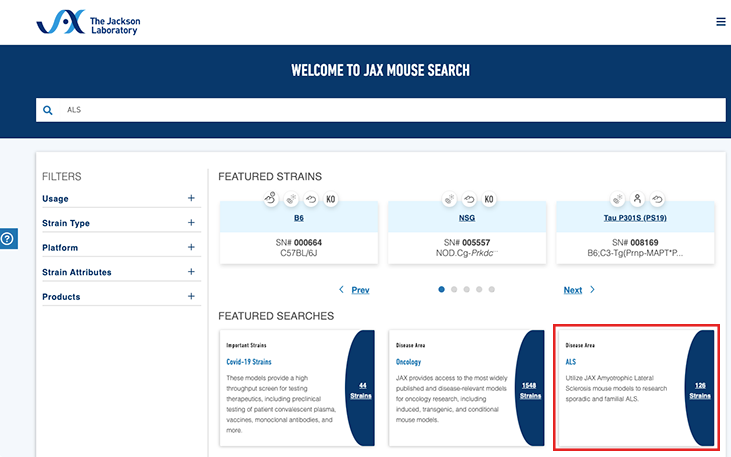
Task: Expand the Usage filter
Action: 191,198
